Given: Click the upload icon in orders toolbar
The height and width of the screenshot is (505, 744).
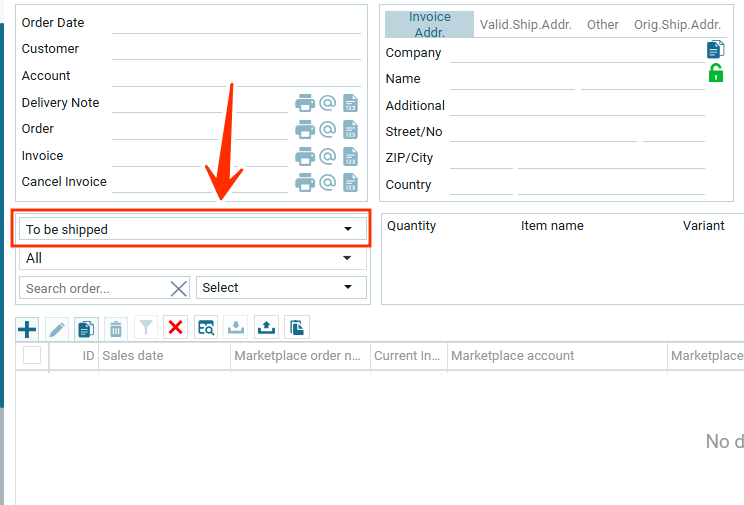Looking at the screenshot, I should point(266,327).
